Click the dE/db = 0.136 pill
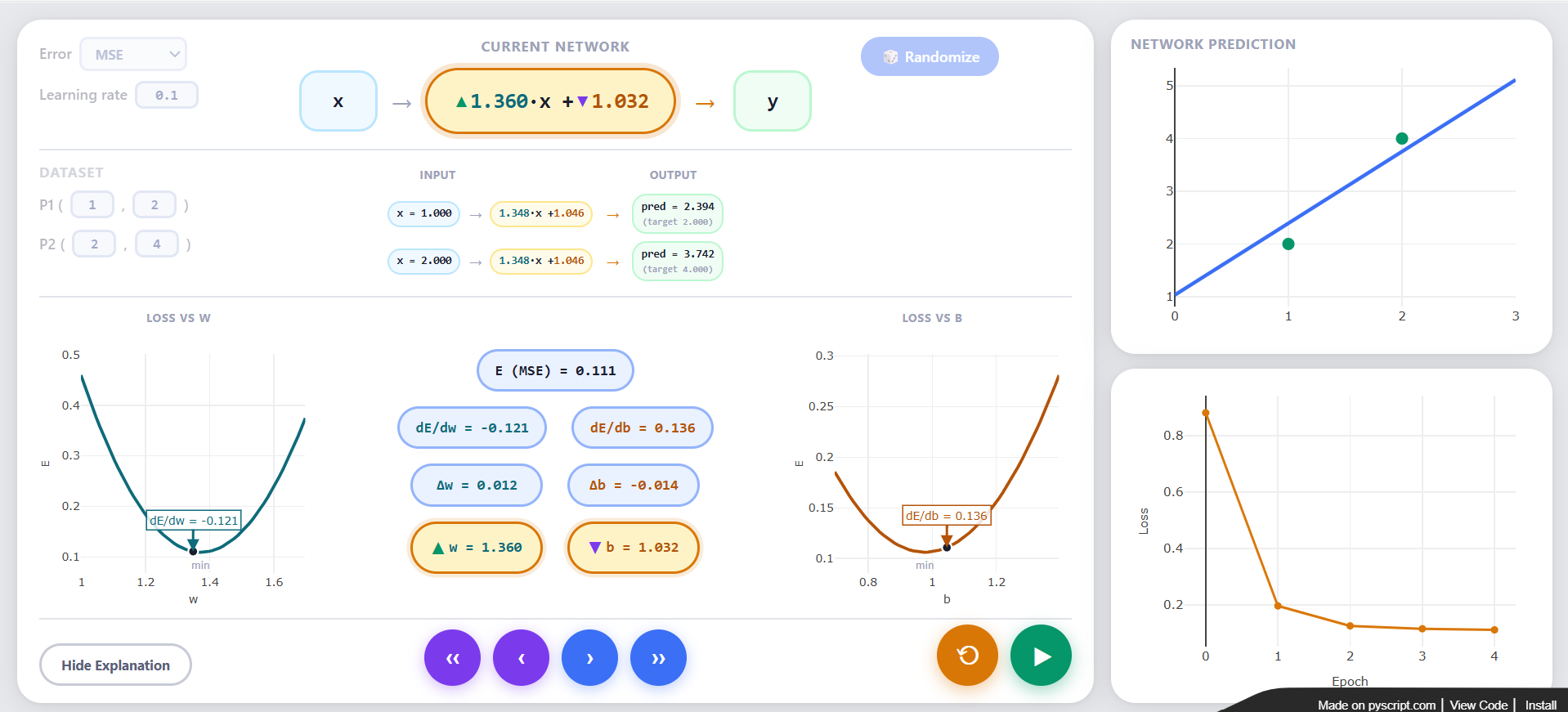Viewport: 1568px width, 712px height. pyautogui.click(x=643, y=428)
